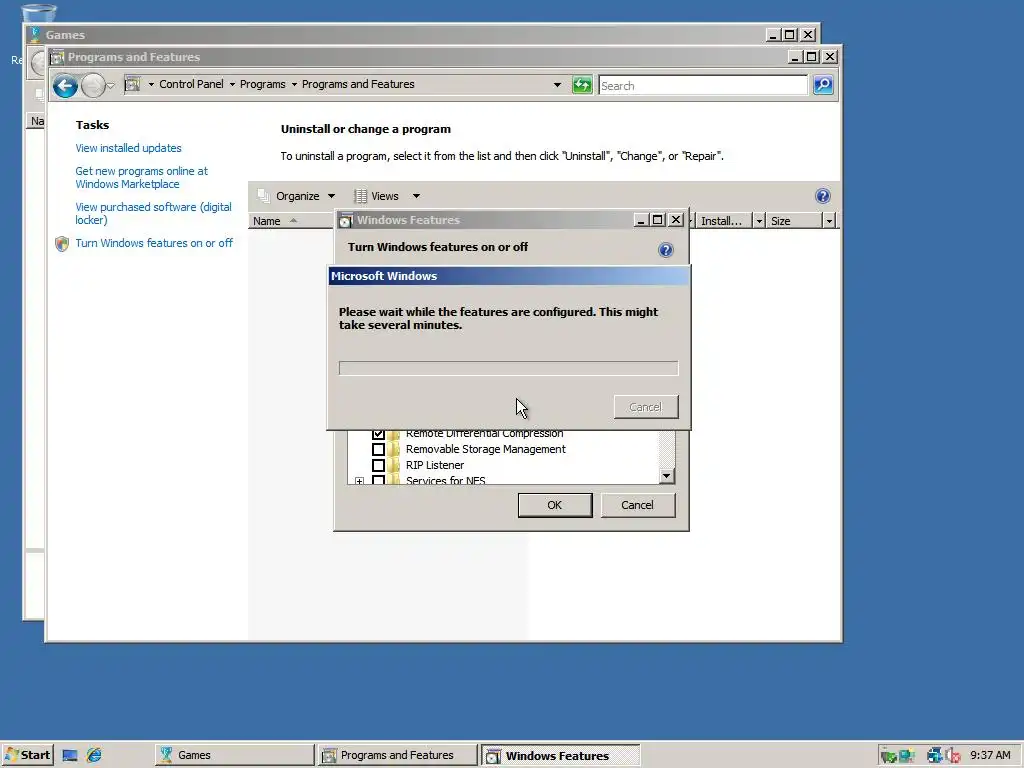
Task: Click the Programs and Features title bar icon
Action: coord(57,57)
